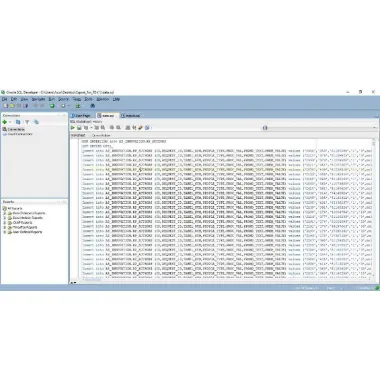The height and width of the screenshot is (380, 380).
Task: Click the Open folder icon in main toolbar
Action: [x=12, y=106]
